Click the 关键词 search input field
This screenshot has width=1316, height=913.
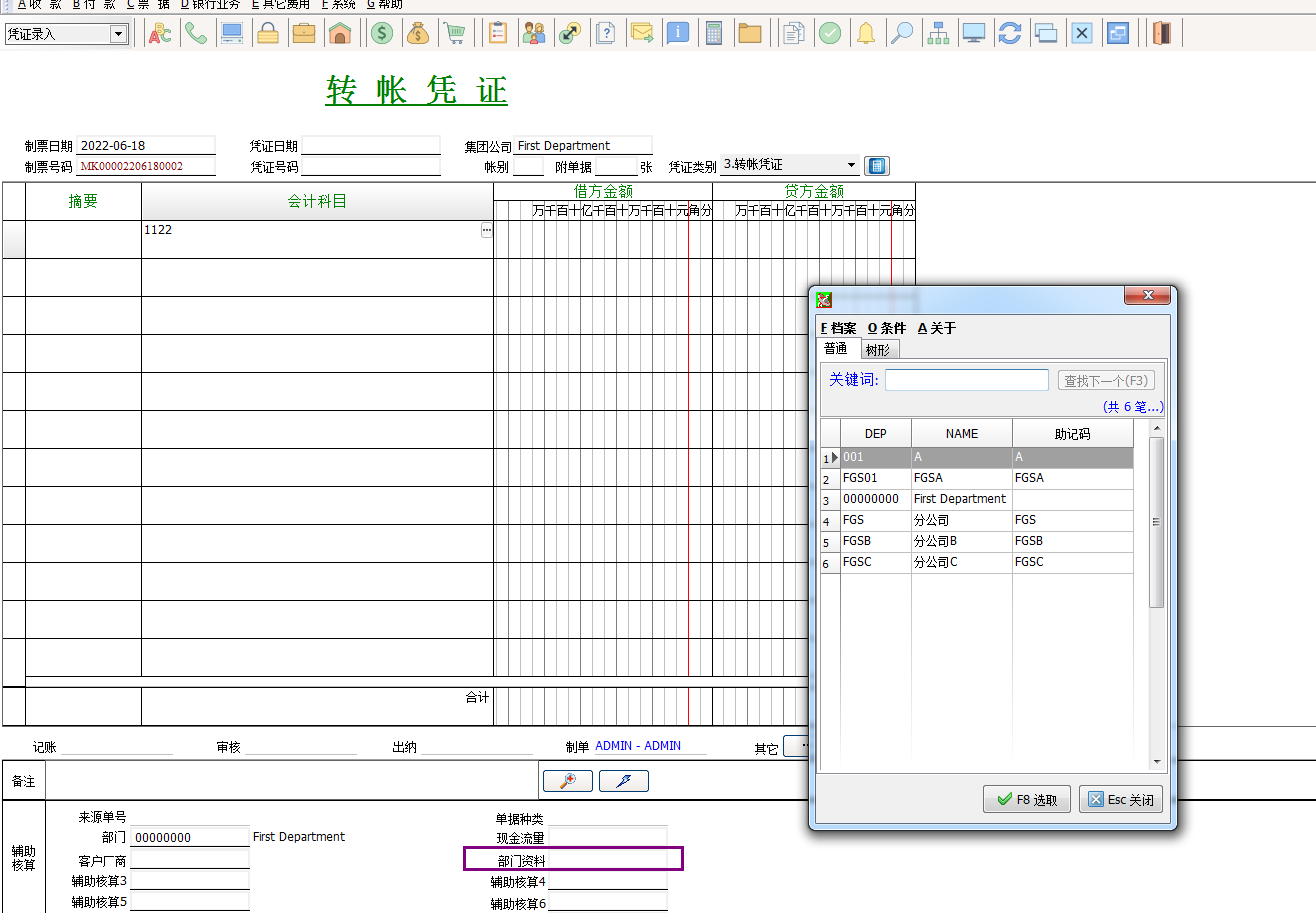point(966,380)
